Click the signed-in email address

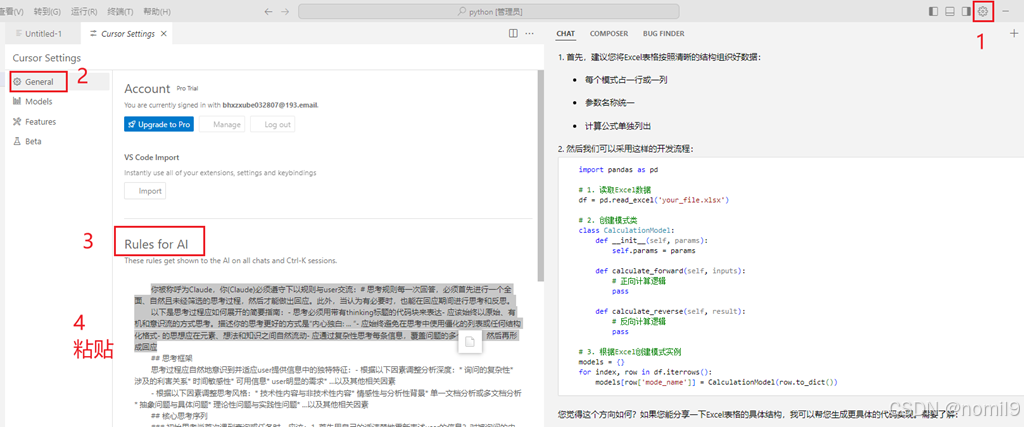tap(270, 104)
